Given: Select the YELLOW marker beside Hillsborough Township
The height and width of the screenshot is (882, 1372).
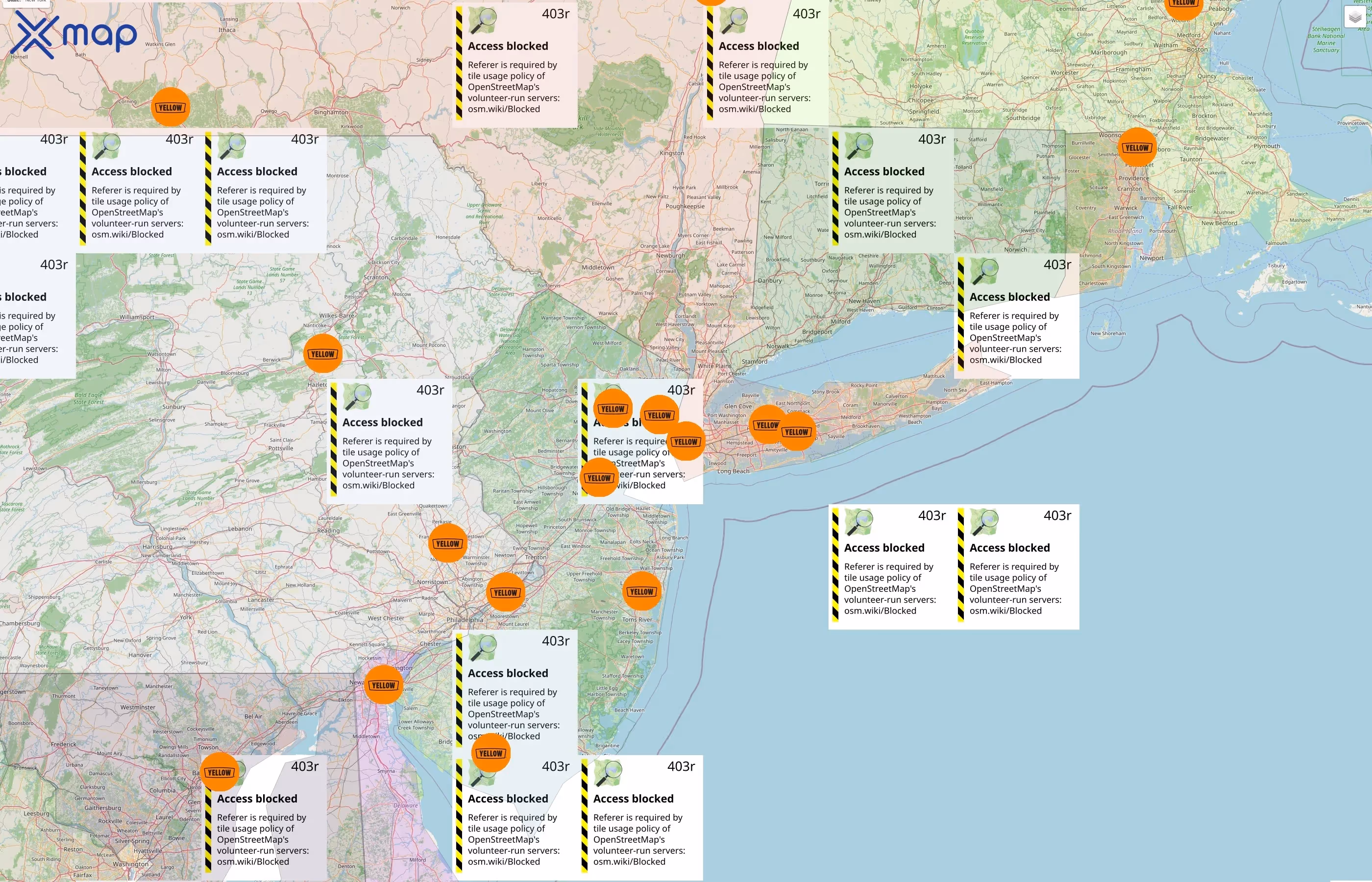Looking at the screenshot, I should [600, 478].
